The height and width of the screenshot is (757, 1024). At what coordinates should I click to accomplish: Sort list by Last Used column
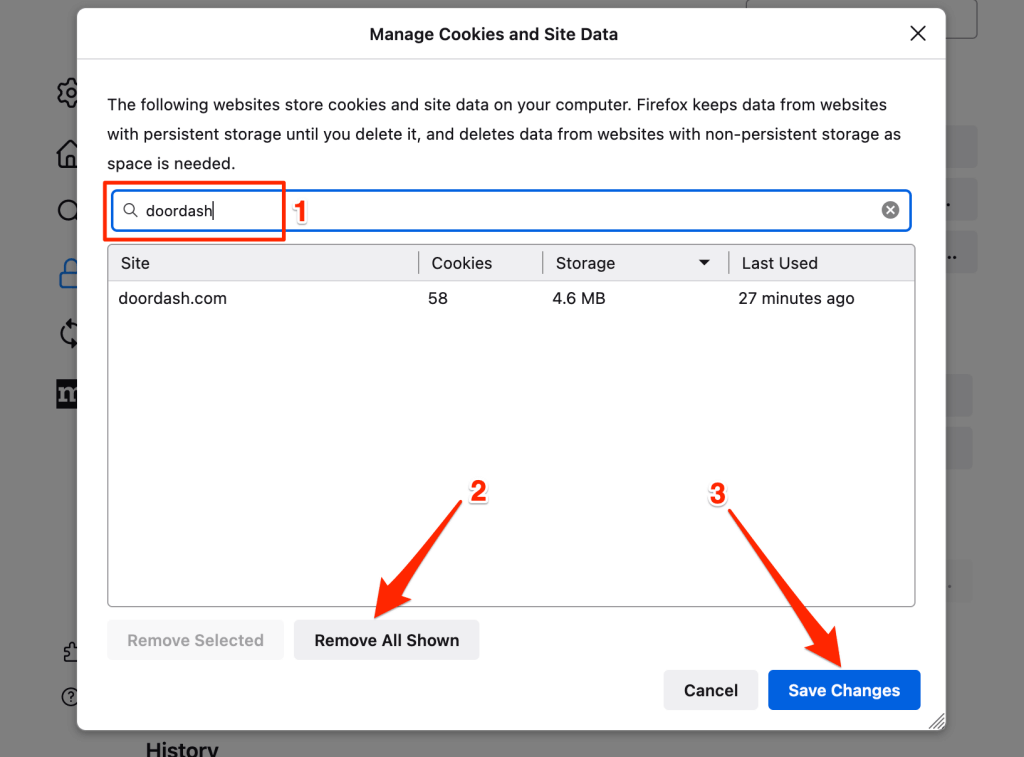(820, 263)
